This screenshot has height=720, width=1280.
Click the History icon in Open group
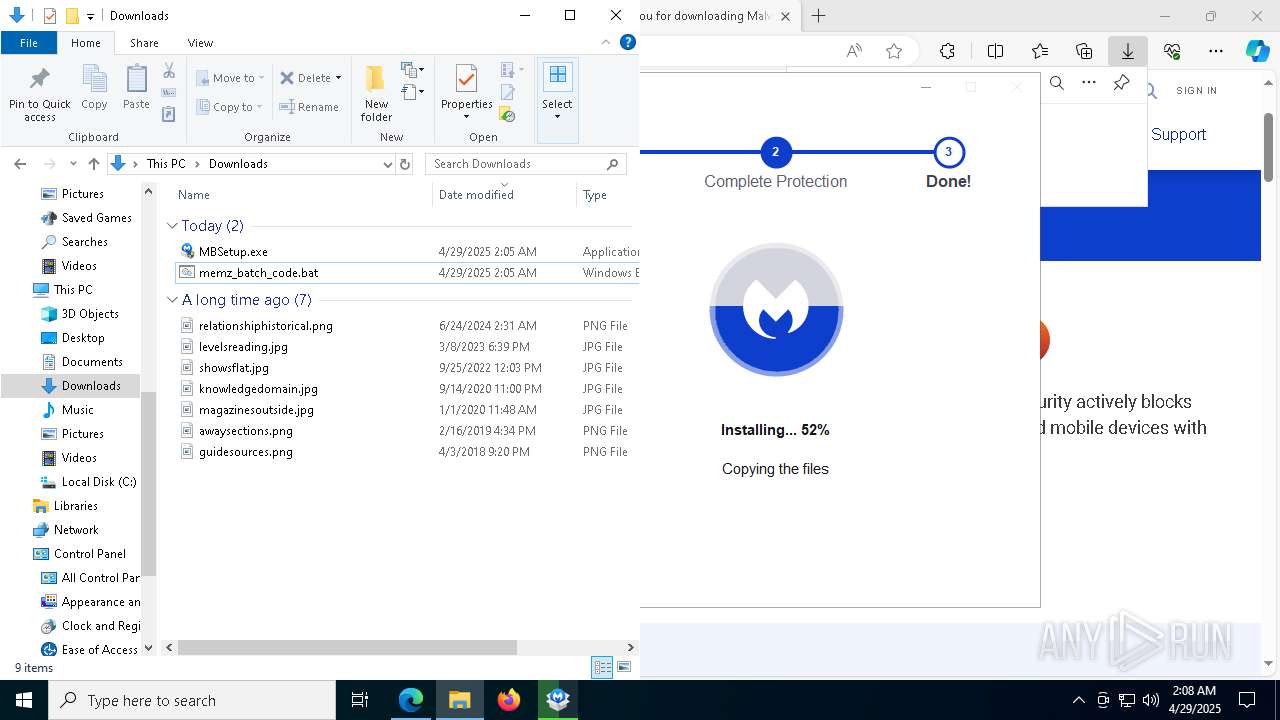coord(507,114)
